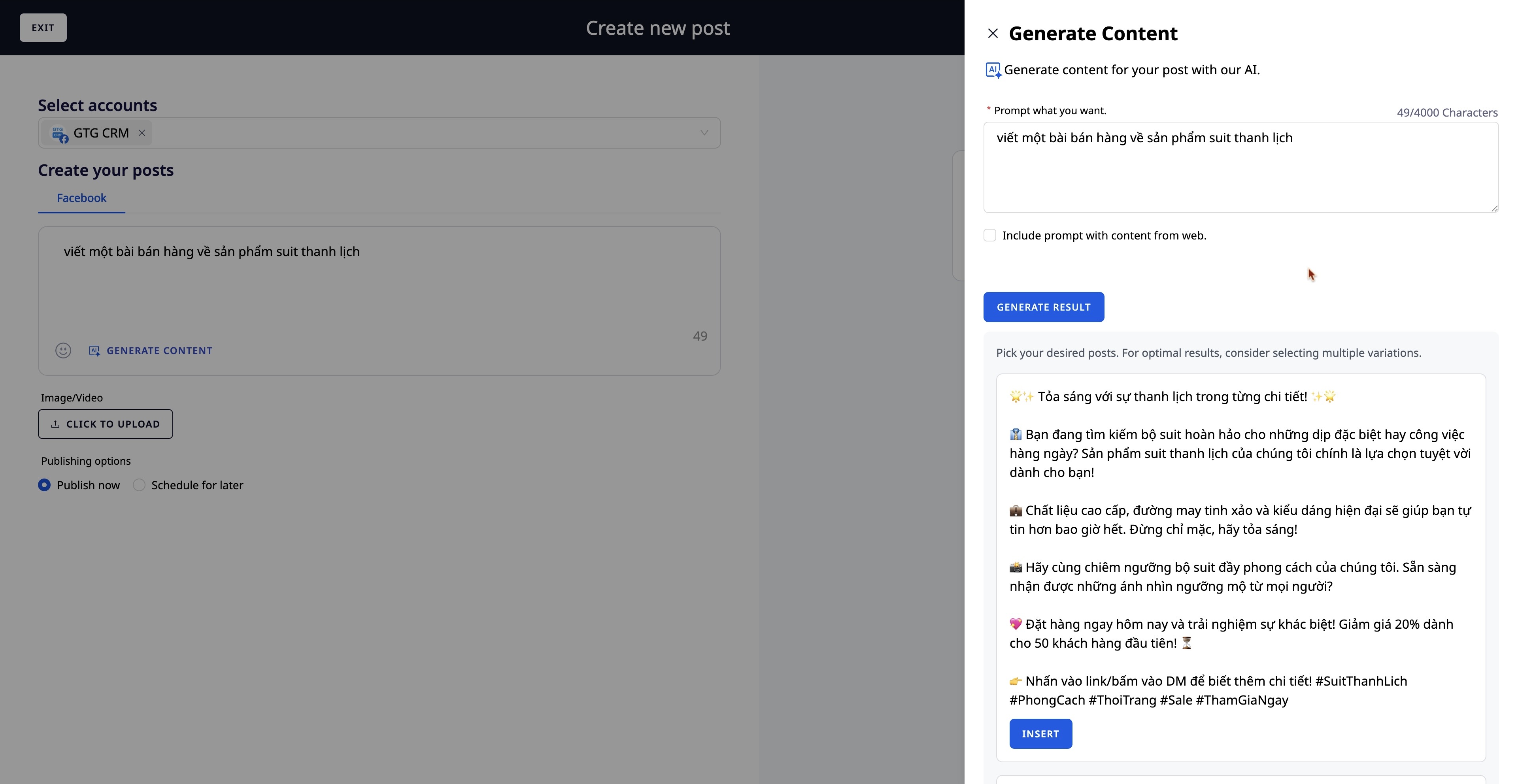
Task: Select Publish now radio option
Action: pos(44,485)
